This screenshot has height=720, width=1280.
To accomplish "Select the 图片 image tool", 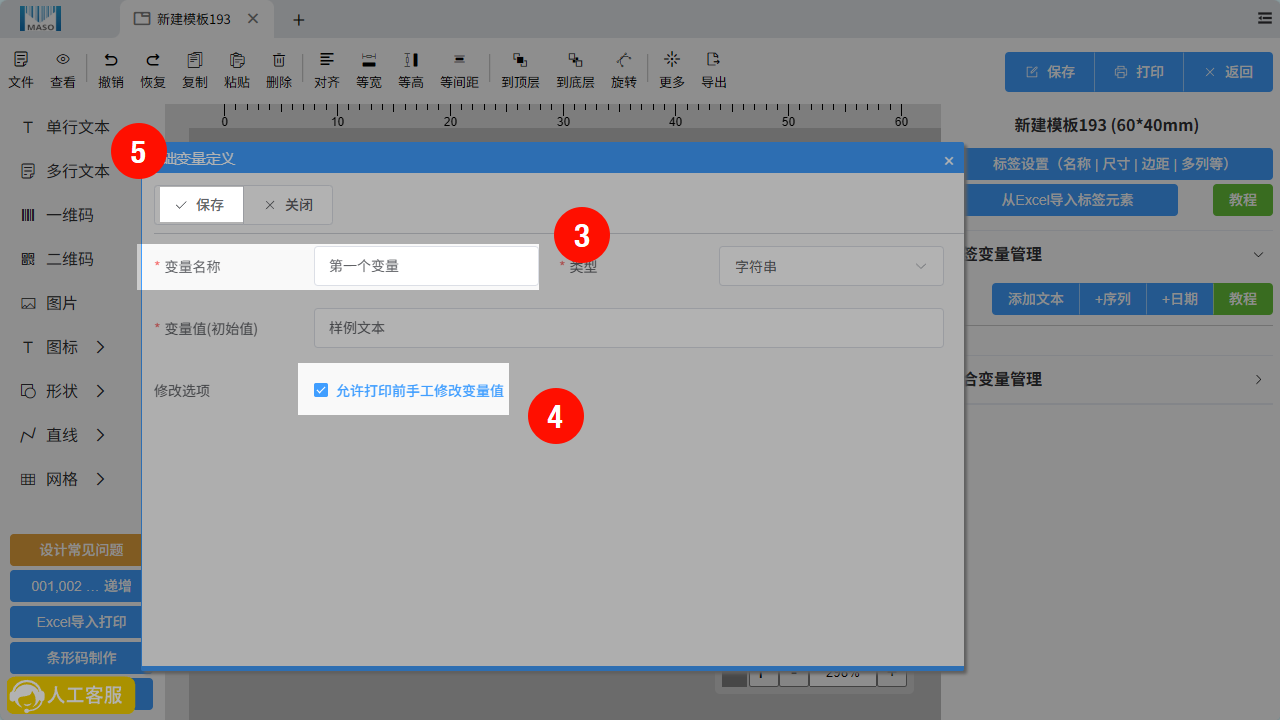I will (50, 303).
